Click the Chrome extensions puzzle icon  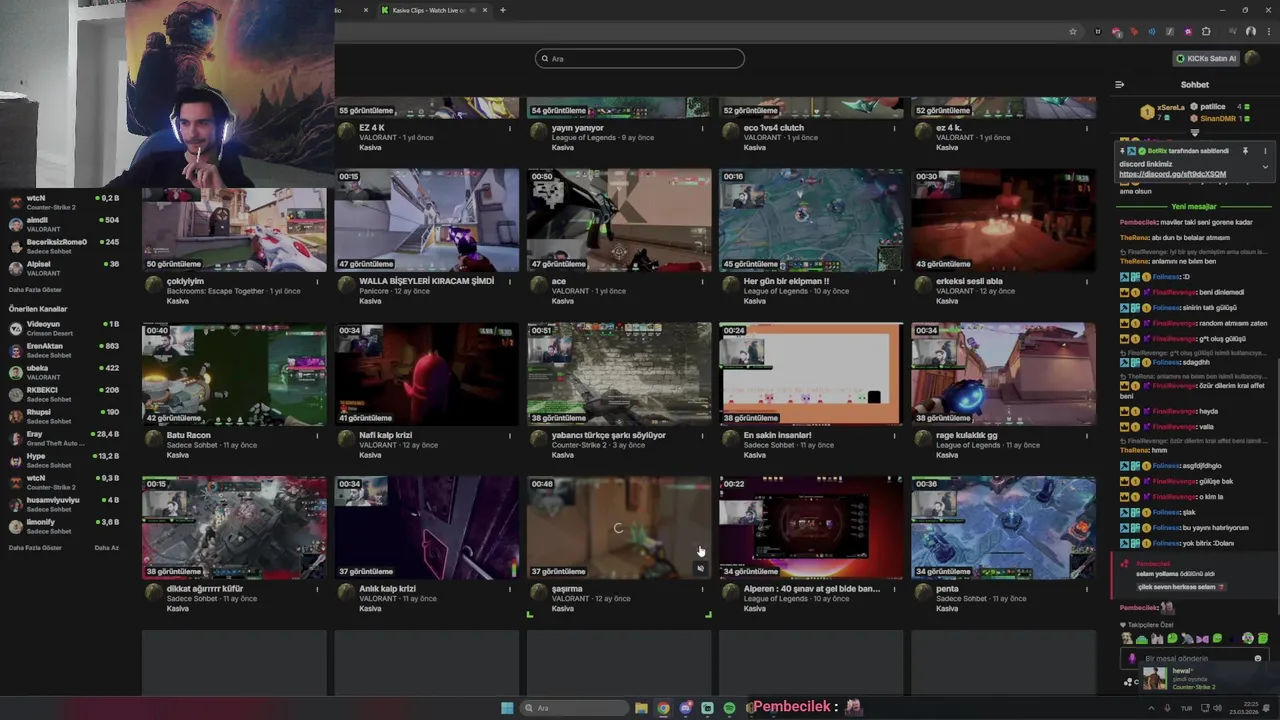coord(1206,32)
